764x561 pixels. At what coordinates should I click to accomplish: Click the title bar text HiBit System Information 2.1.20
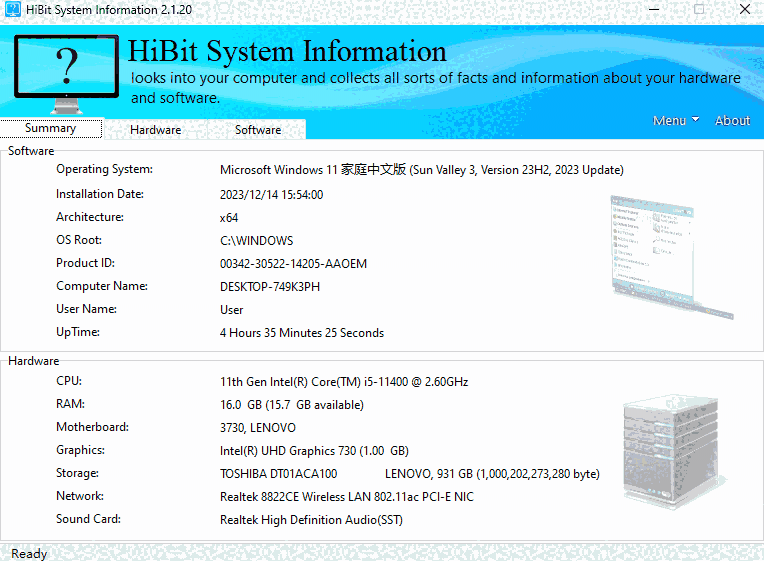click(x=109, y=10)
